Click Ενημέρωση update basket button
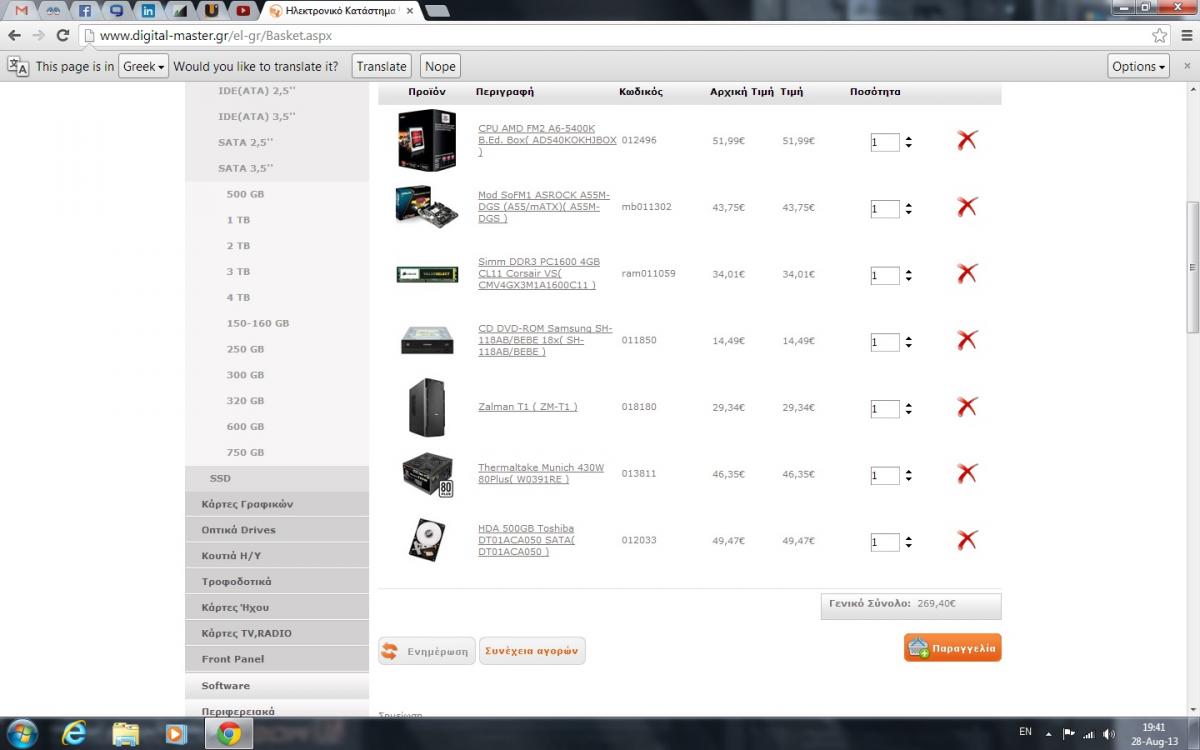1200x750 pixels. (427, 651)
